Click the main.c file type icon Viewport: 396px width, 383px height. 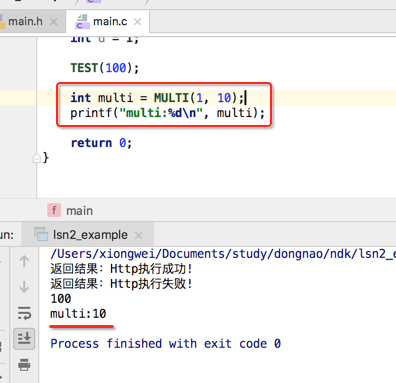coord(82,22)
